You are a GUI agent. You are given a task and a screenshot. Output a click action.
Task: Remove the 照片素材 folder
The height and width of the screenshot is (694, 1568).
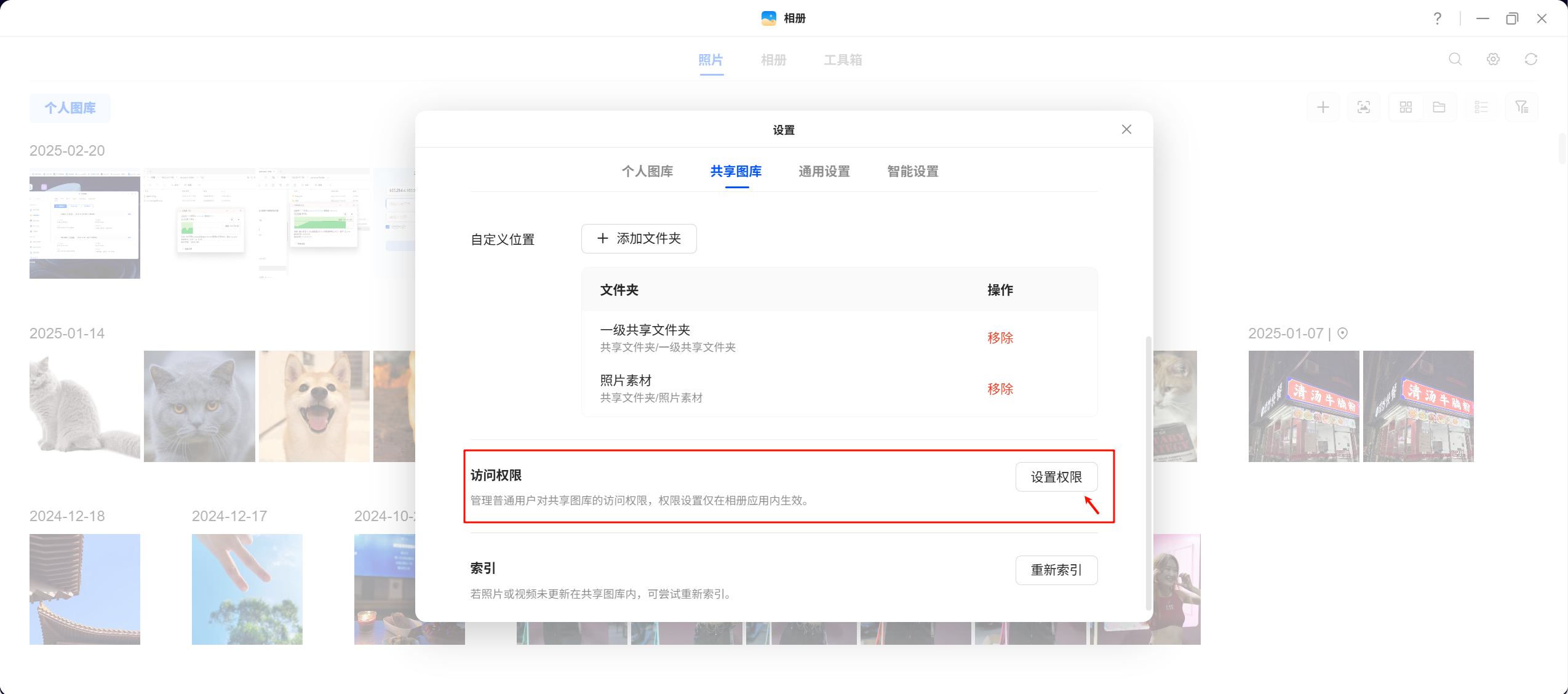(1000, 389)
